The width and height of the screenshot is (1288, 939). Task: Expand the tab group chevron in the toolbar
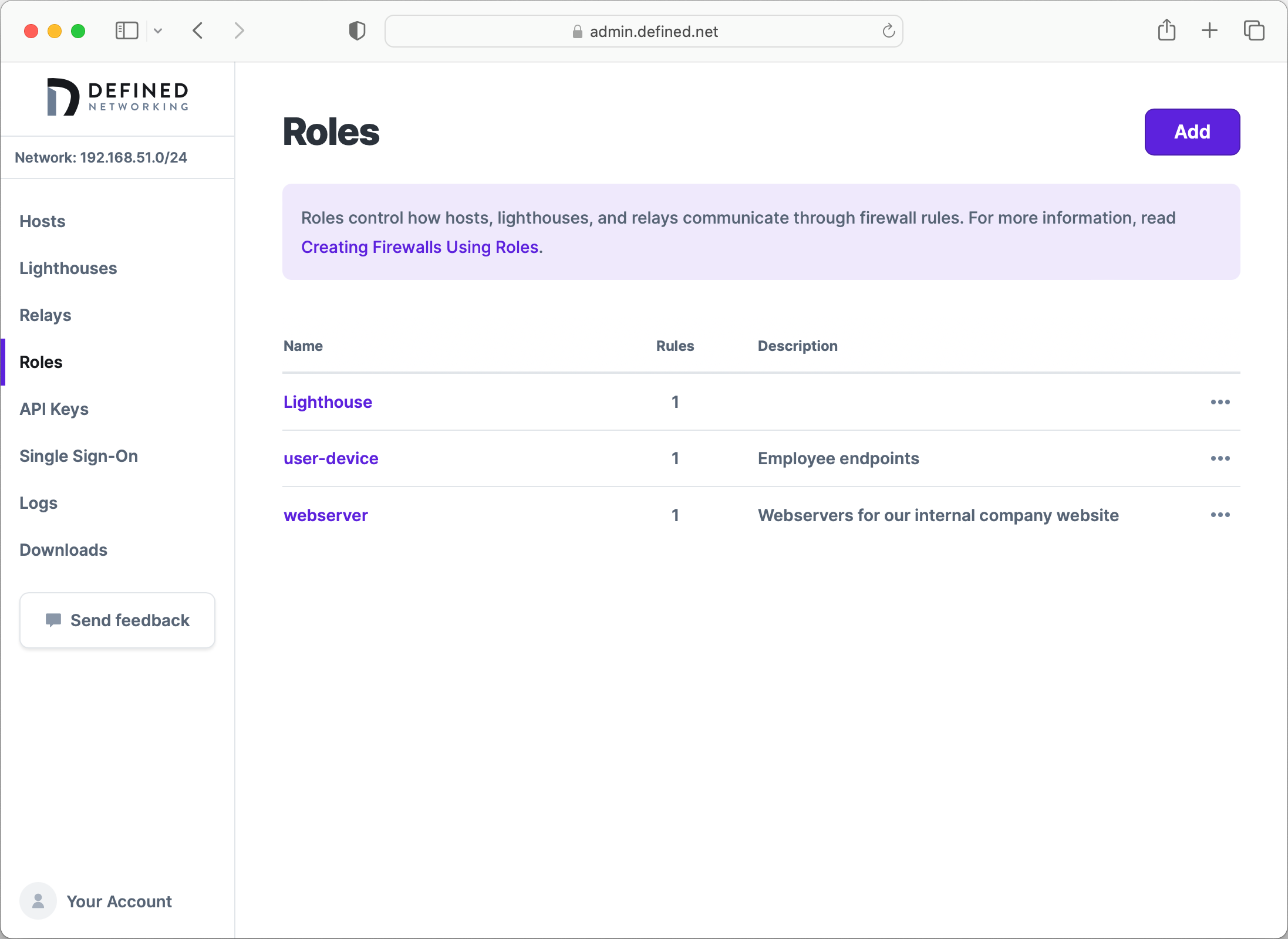[157, 31]
